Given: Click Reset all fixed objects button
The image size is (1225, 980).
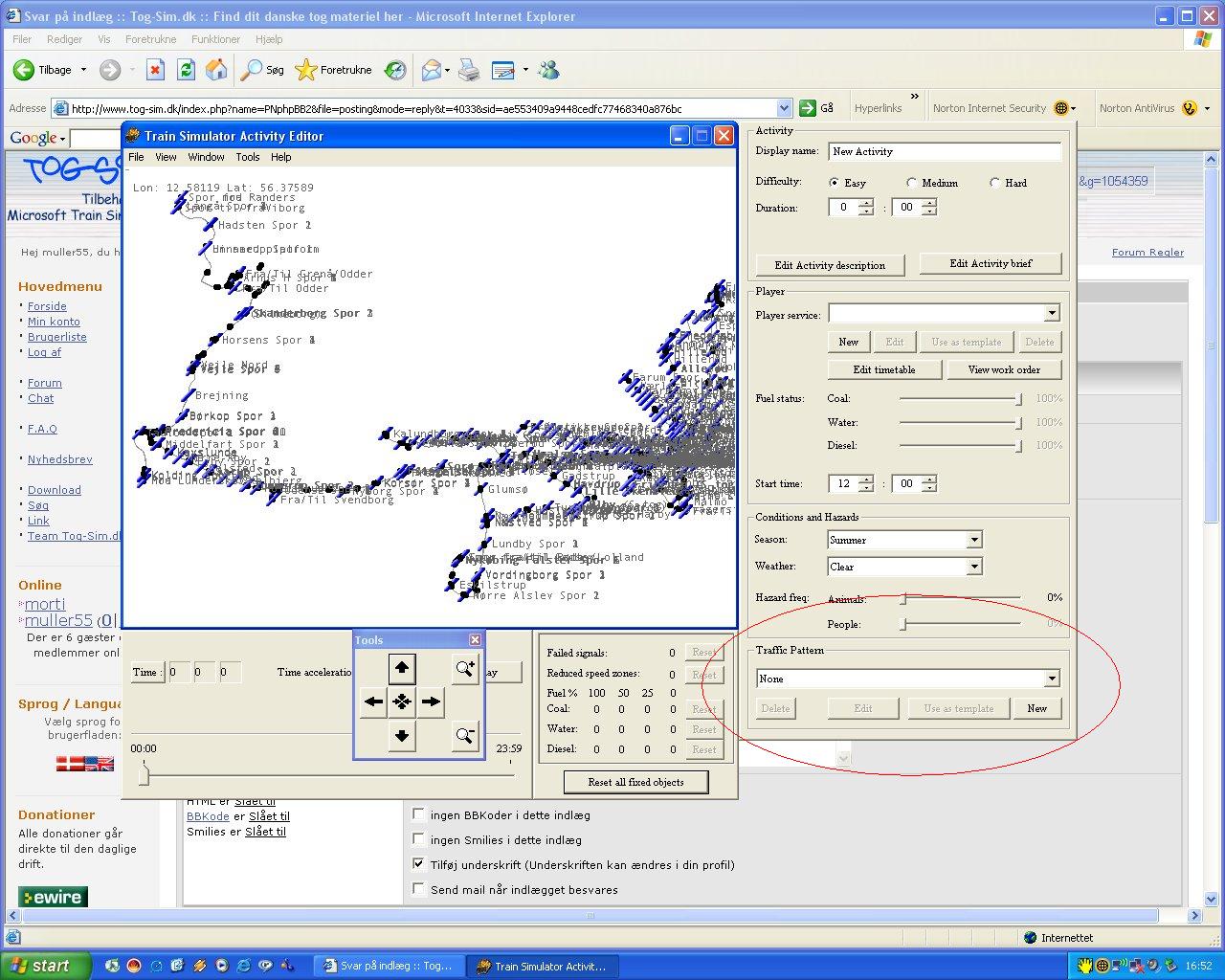Looking at the screenshot, I should [636, 782].
